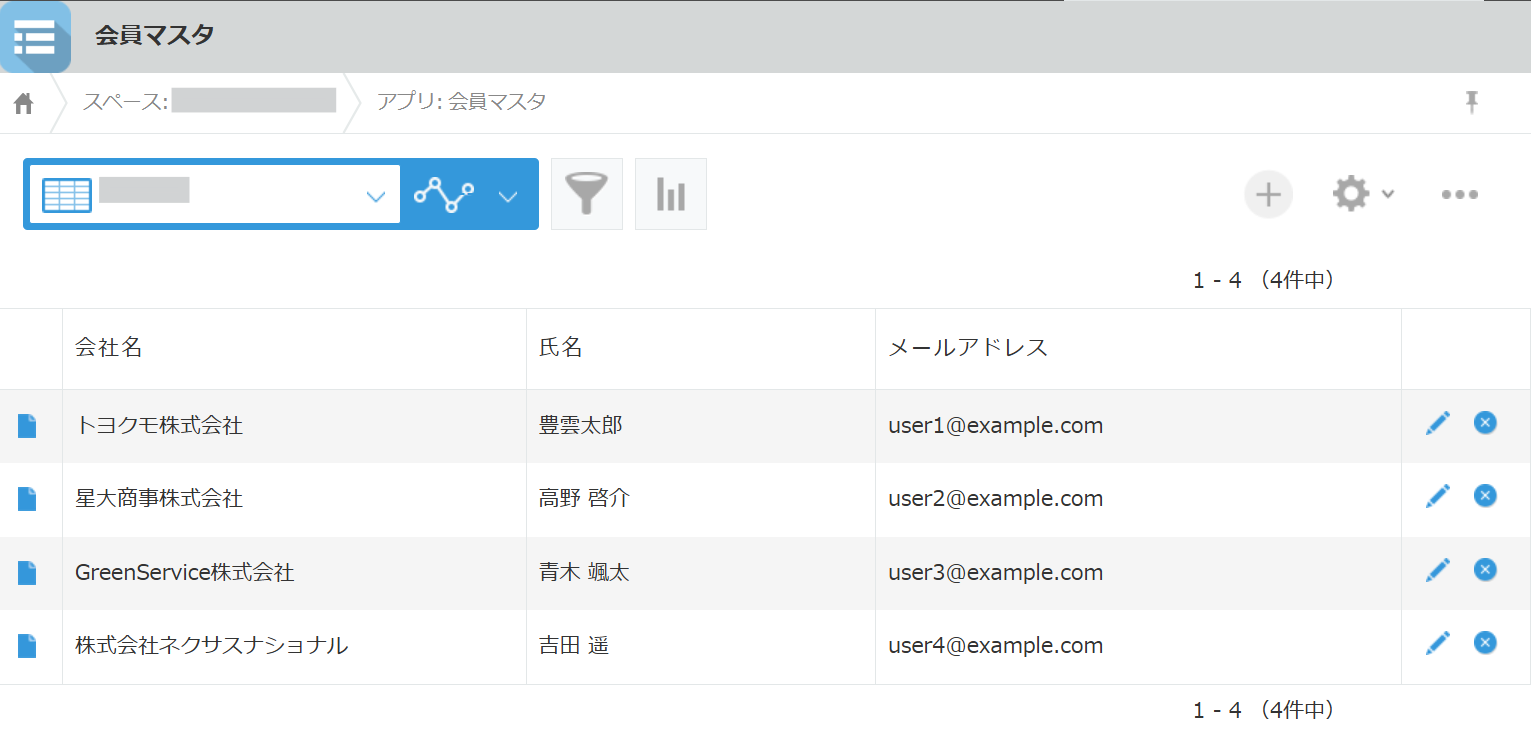Add a new record with plus button
Viewport: 1531px width, 738px height.
coord(1268,194)
